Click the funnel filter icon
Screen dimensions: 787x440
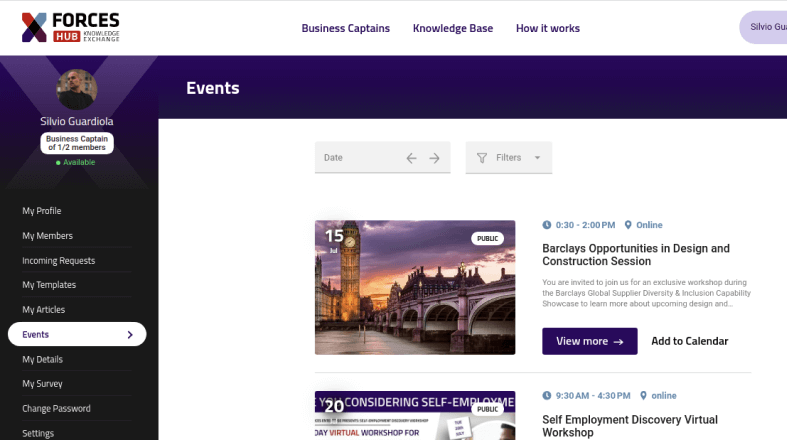482,158
